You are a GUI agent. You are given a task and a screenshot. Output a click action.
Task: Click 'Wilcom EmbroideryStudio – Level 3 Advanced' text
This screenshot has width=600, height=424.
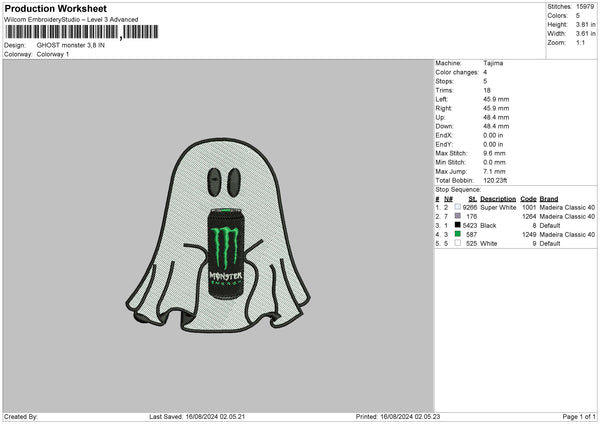click(71, 20)
